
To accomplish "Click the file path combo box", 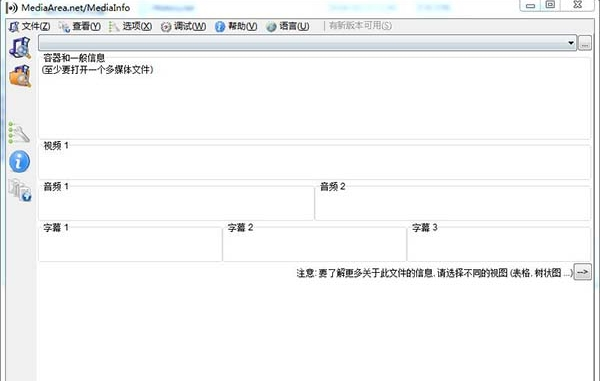I will click(x=307, y=42).
